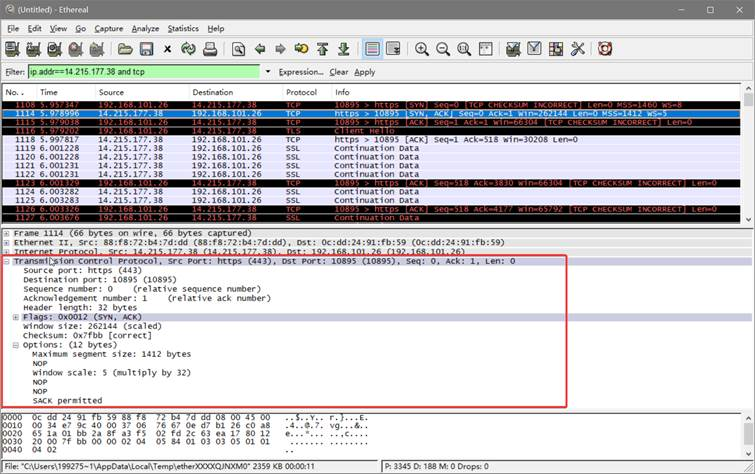Open Find Packet tool
This screenshot has height=474, width=755.
tap(238, 49)
